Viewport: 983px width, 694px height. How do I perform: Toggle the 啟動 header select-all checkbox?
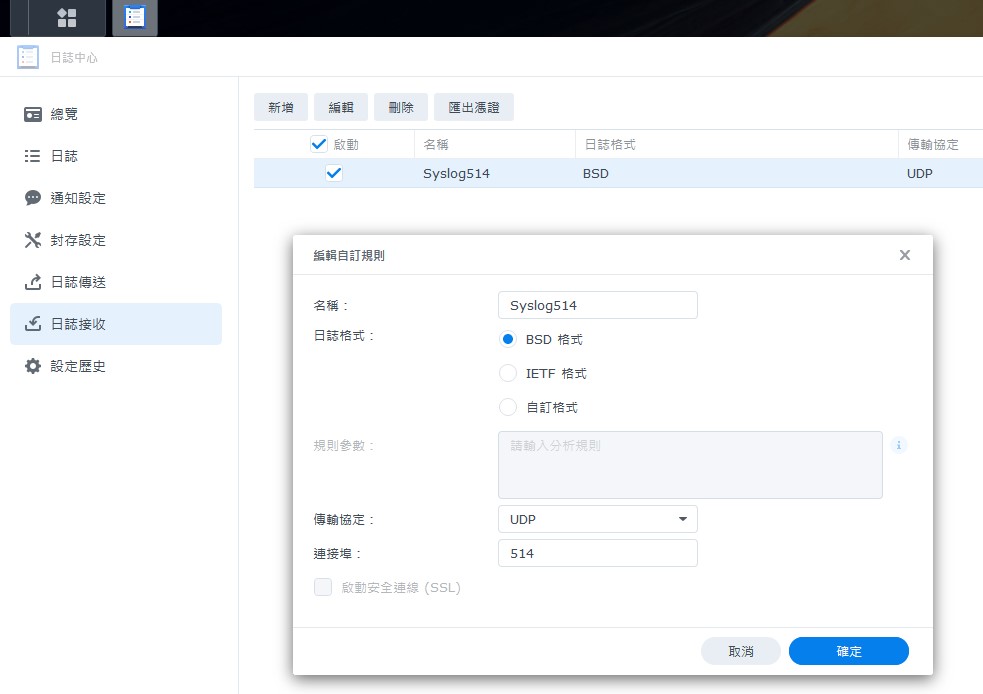click(x=319, y=144)
